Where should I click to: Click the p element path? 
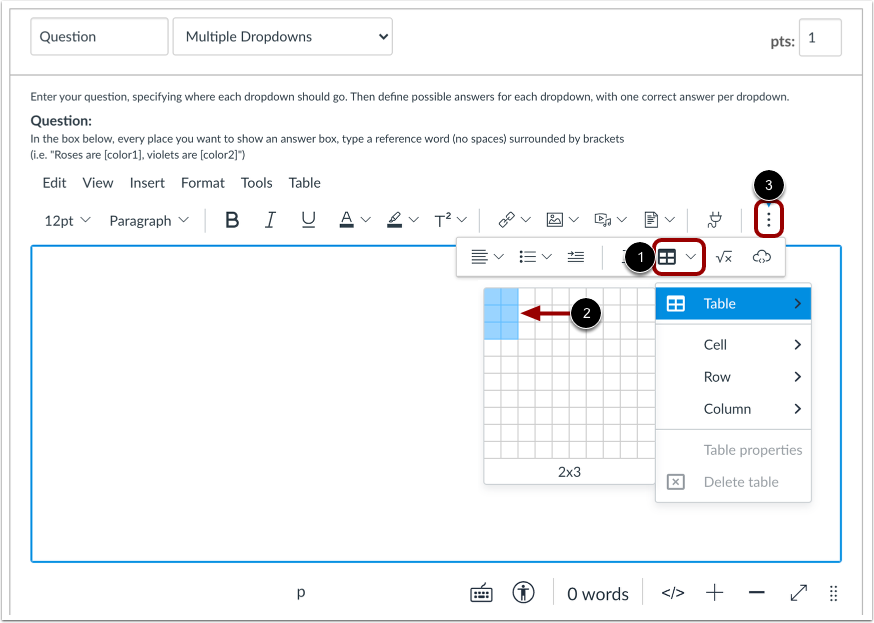[301, 592]
